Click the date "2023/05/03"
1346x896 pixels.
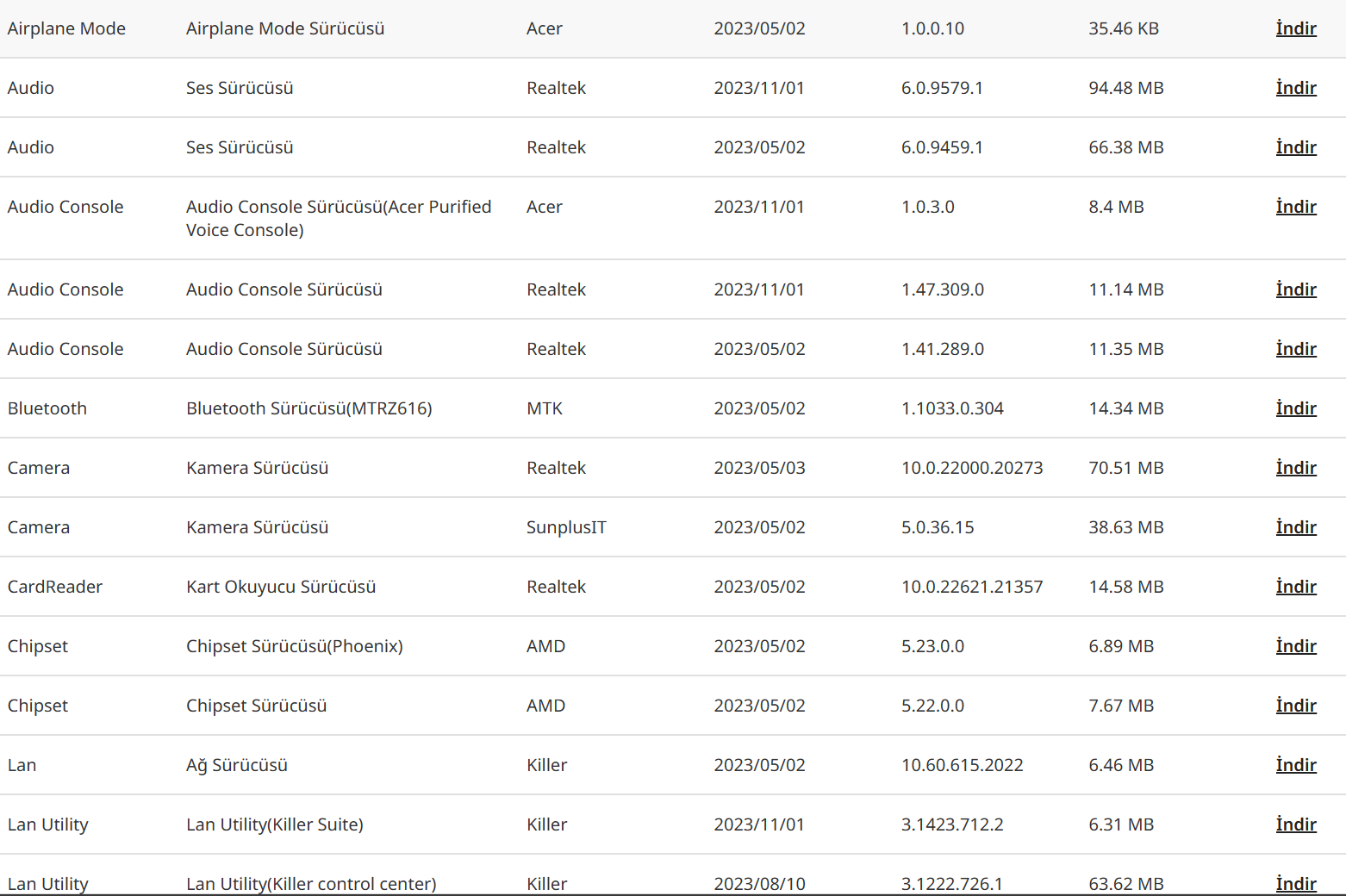[x=759, y=468]
